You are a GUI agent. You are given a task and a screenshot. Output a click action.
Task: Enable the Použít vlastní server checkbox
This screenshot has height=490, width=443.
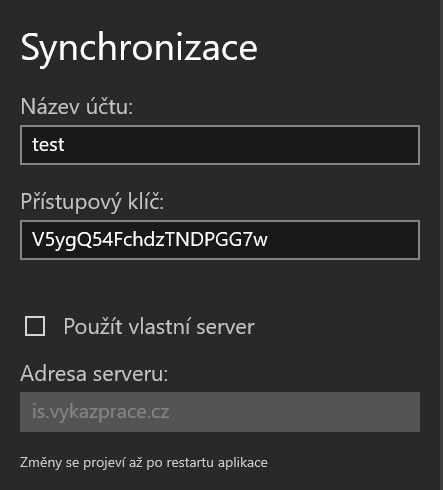pyautogui.click(x=35, y=326)
